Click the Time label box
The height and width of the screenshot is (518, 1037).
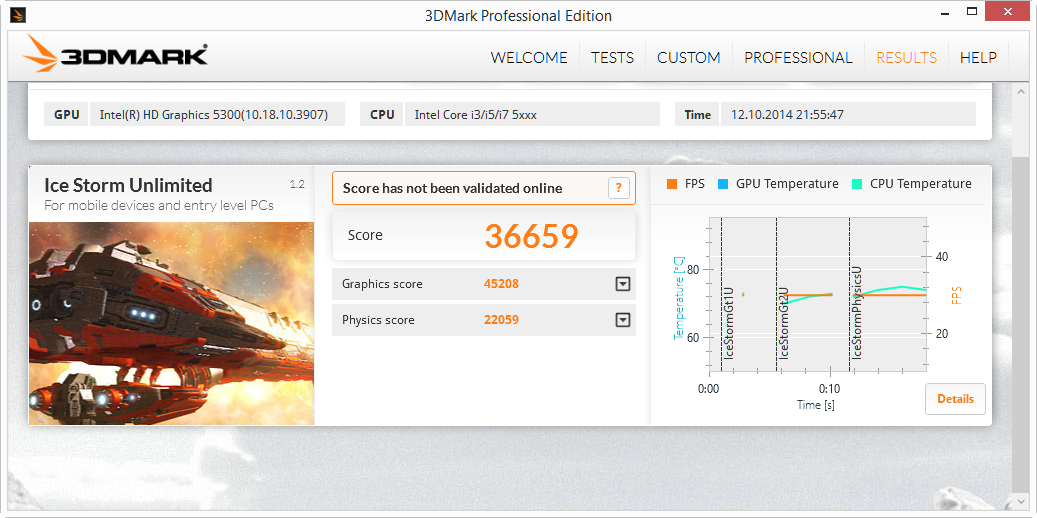697,114
